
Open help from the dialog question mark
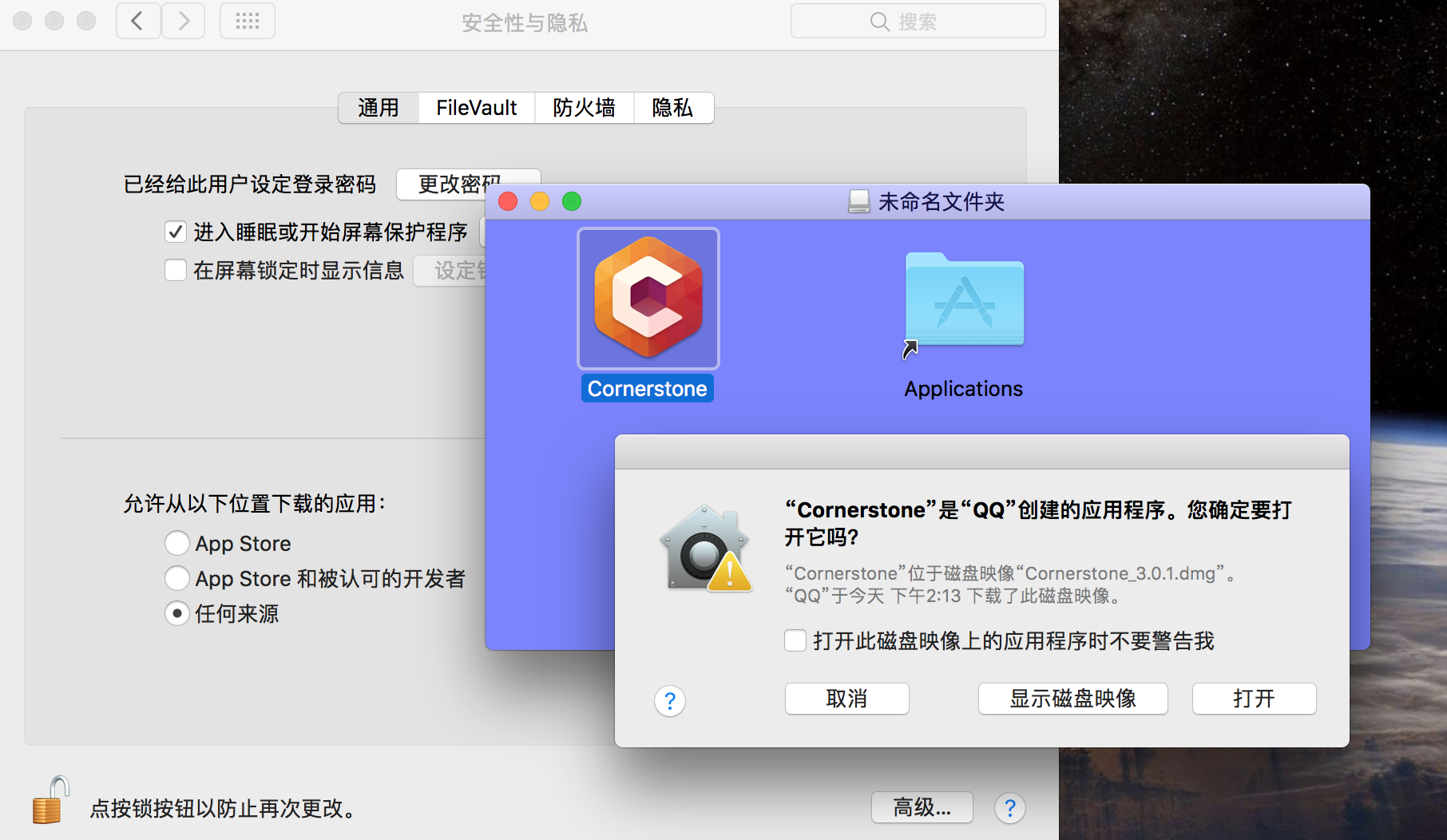tap(670, 701)
